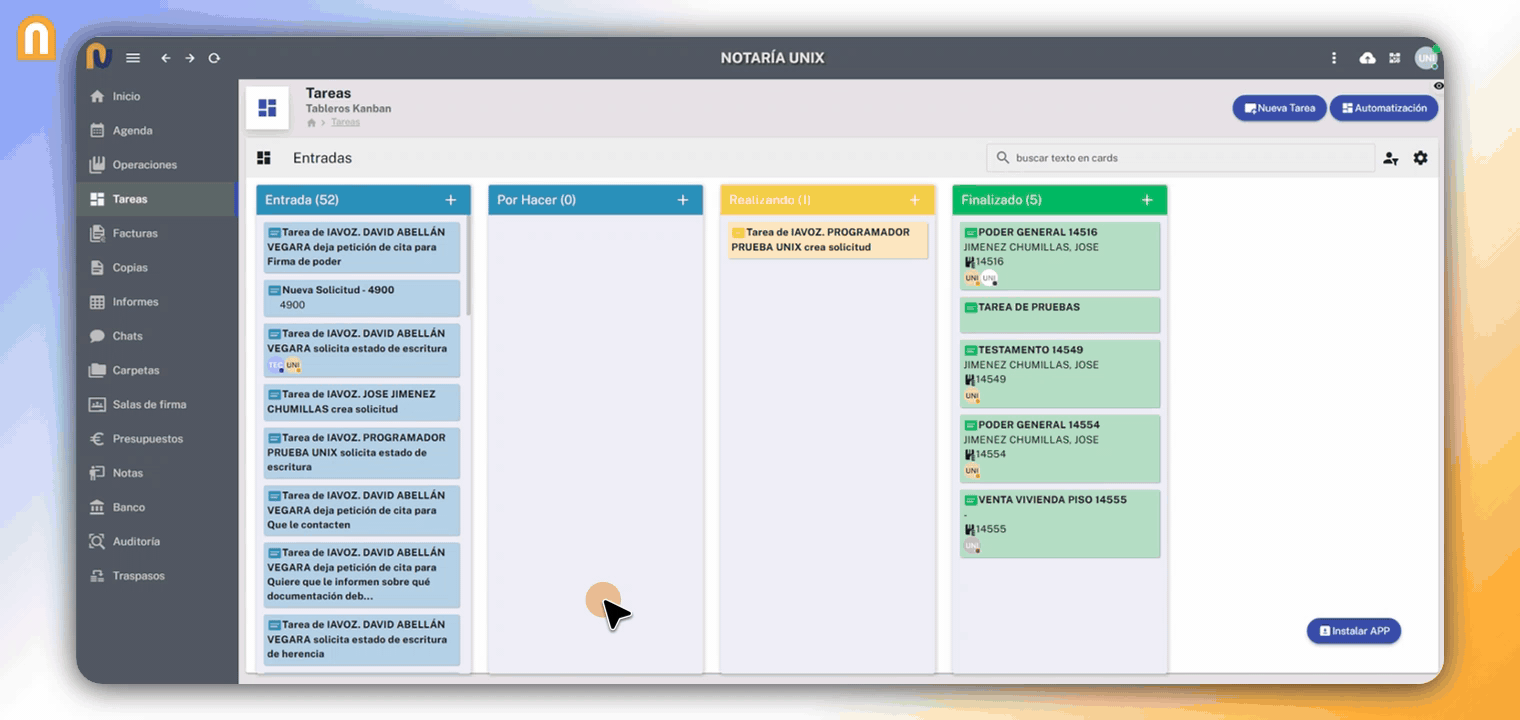Open the cloud download icon
Viewport: 1520px width, 720px height.
(1367, 58)
